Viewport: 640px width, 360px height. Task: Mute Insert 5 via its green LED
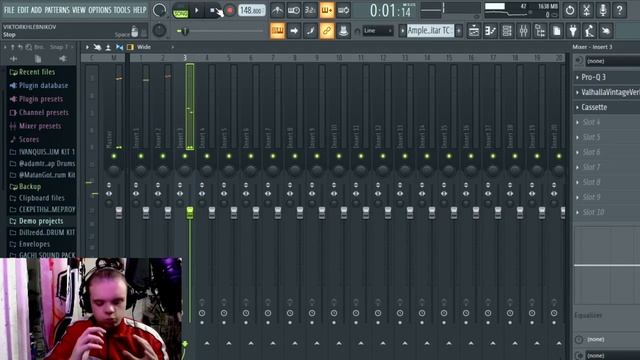click(x=229, y=156)
